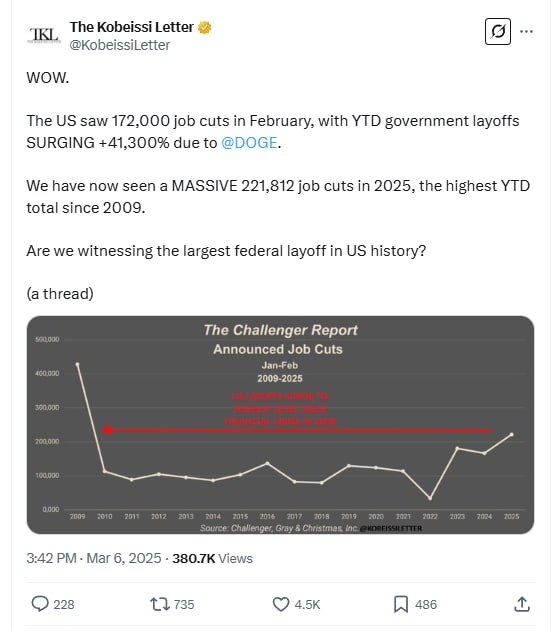View the 380.7K Views analytics

(x=212, y=559)
